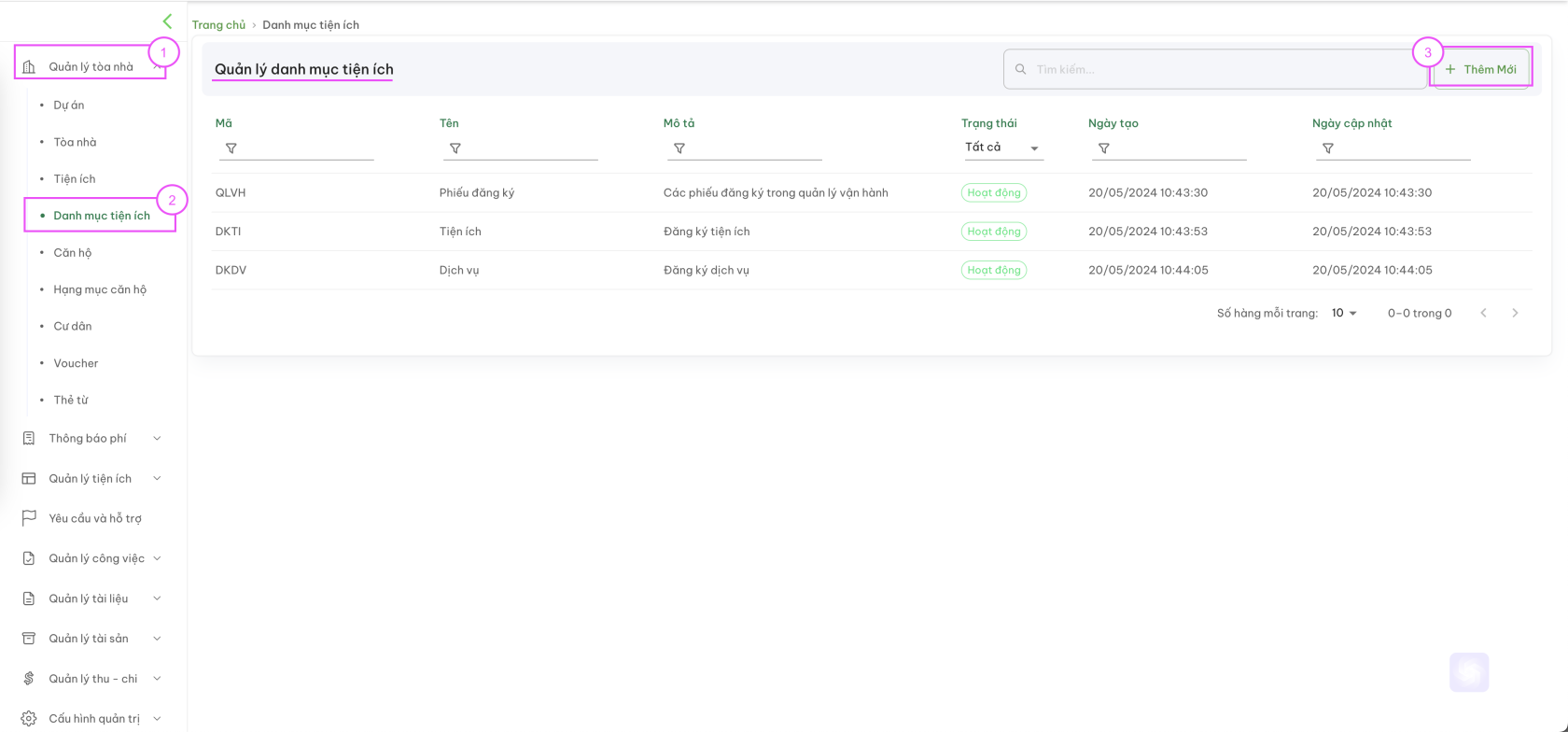Click Hoạt động status badge in QLVH row
1568x732 pixels.
point(994,192)
